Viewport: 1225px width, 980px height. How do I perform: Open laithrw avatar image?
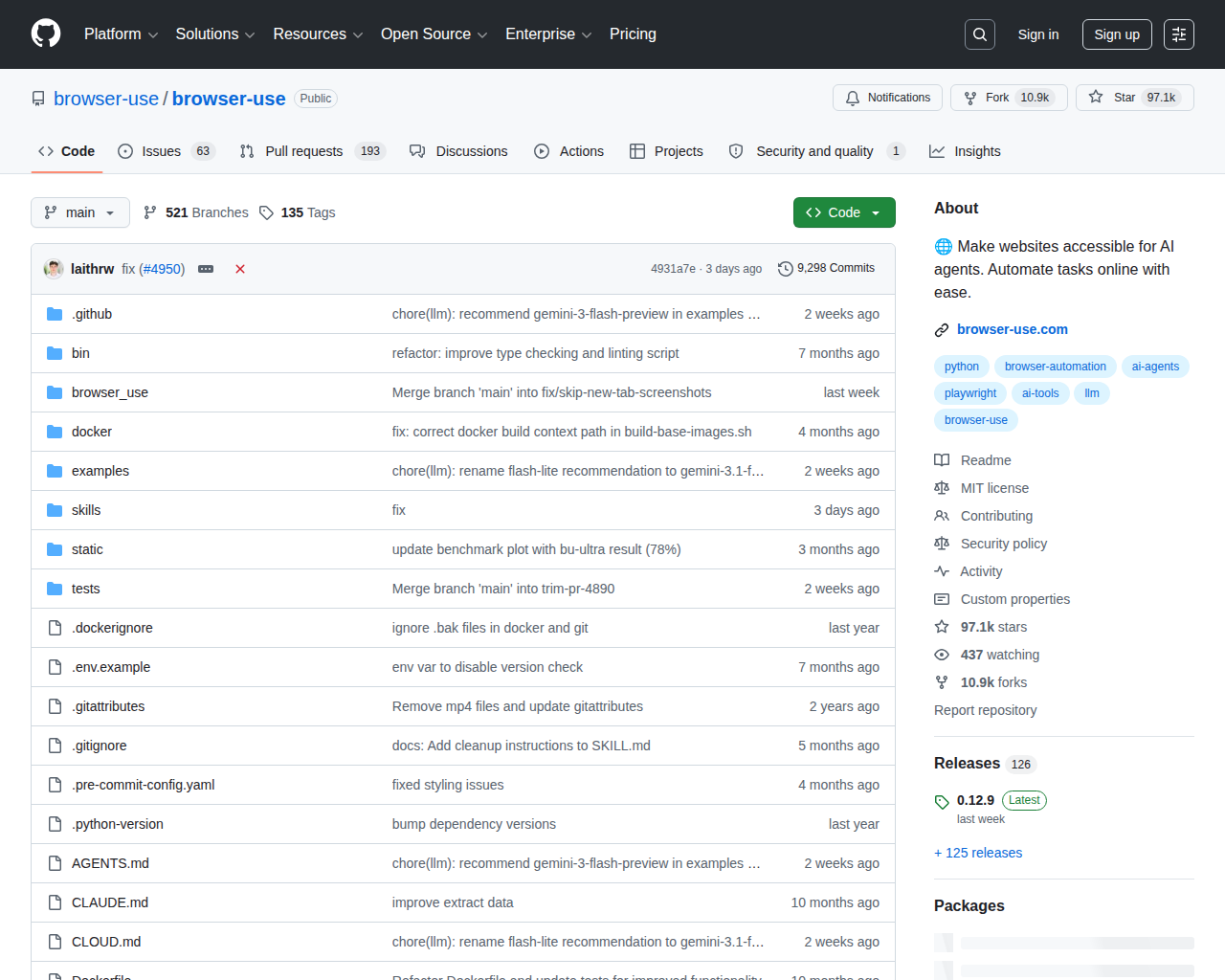[54, 269]
